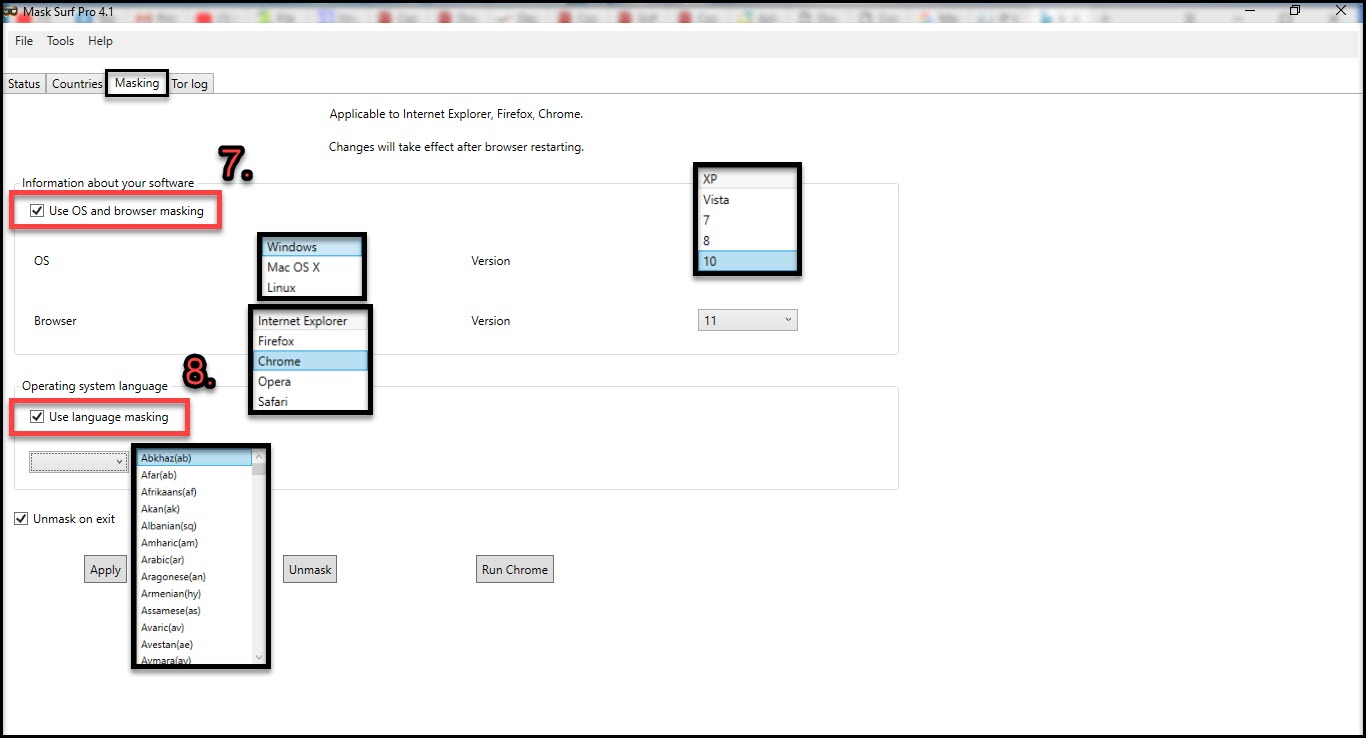Viewport: 1366px width, 738px height.
Task: Select Chrome in browser list
Action: click(x=311, y=361)
